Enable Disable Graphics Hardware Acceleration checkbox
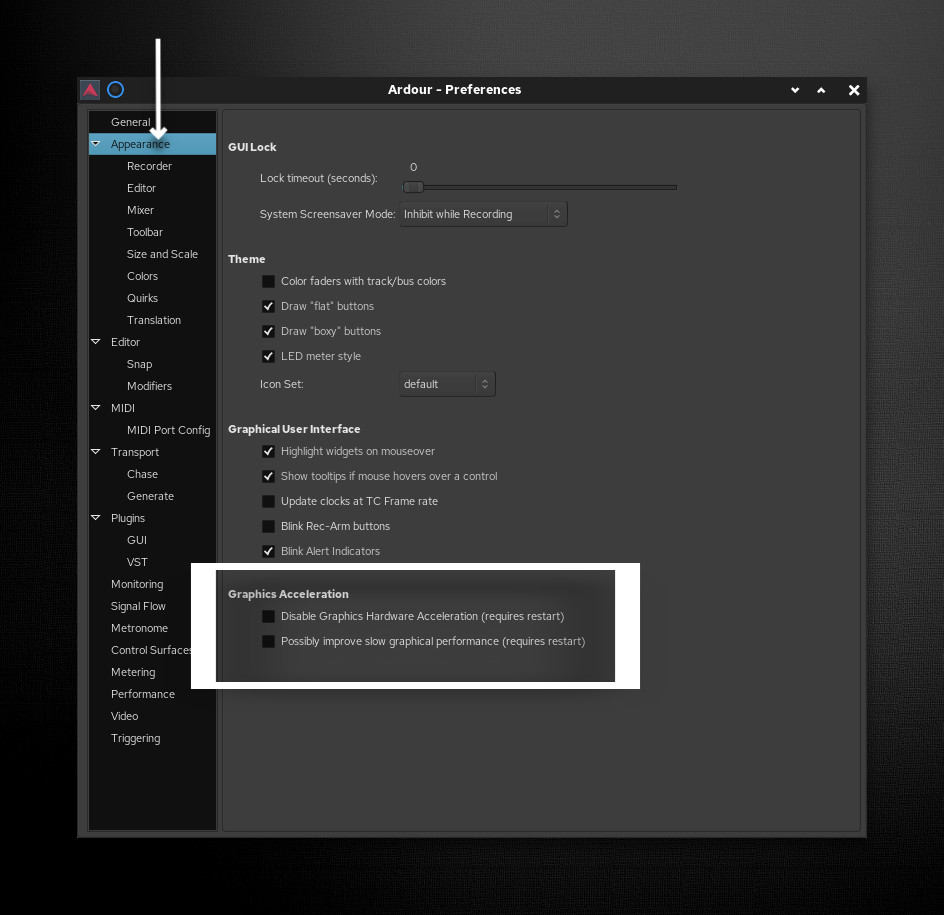Viewport: 944px width, 915px height. point(268,617)
